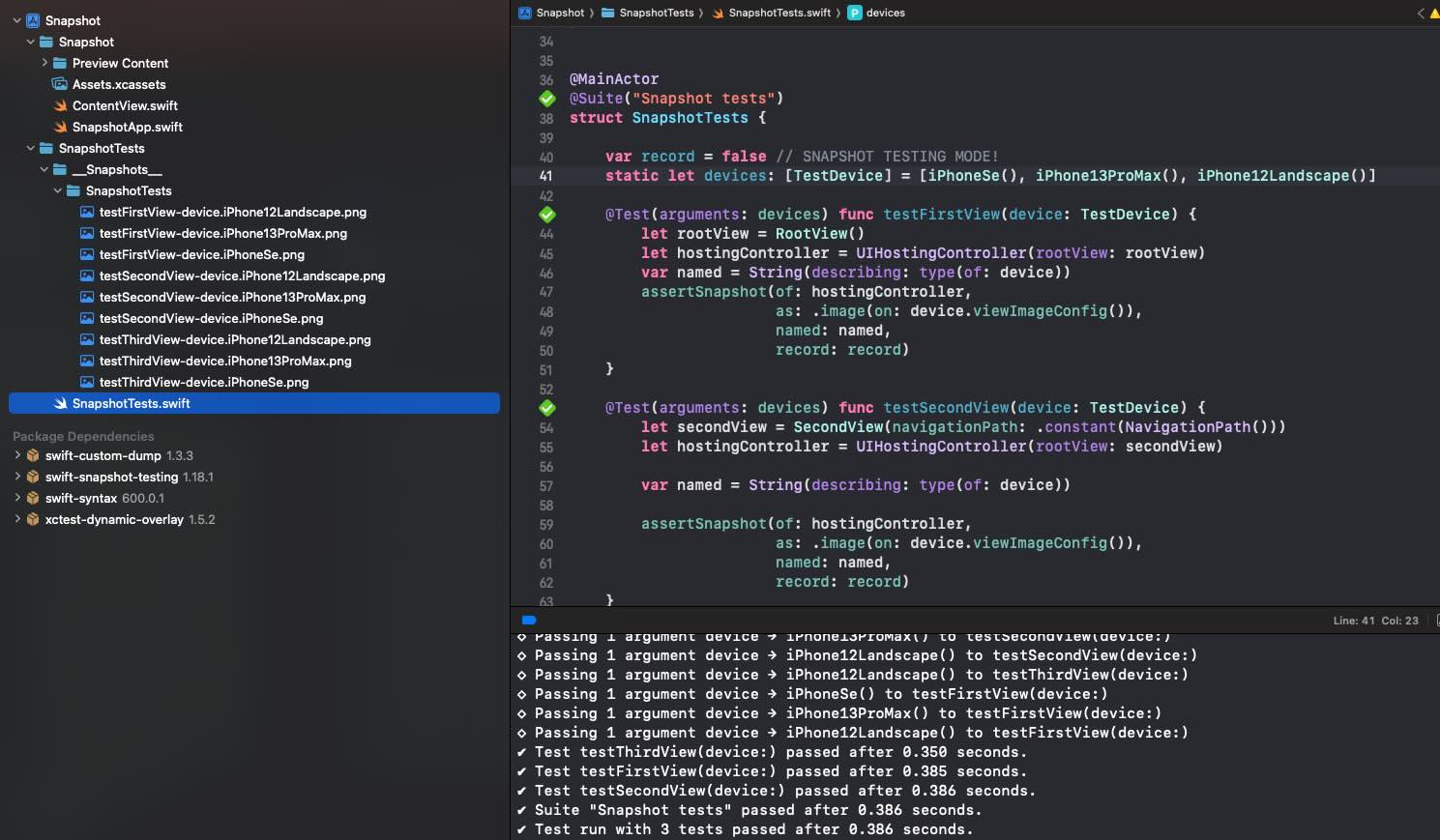The height and width of the screenshot is (840, 1440).
Task: Click the swift-custom-dump package icon
Action: pyautogui.click(x=33, y=455)
